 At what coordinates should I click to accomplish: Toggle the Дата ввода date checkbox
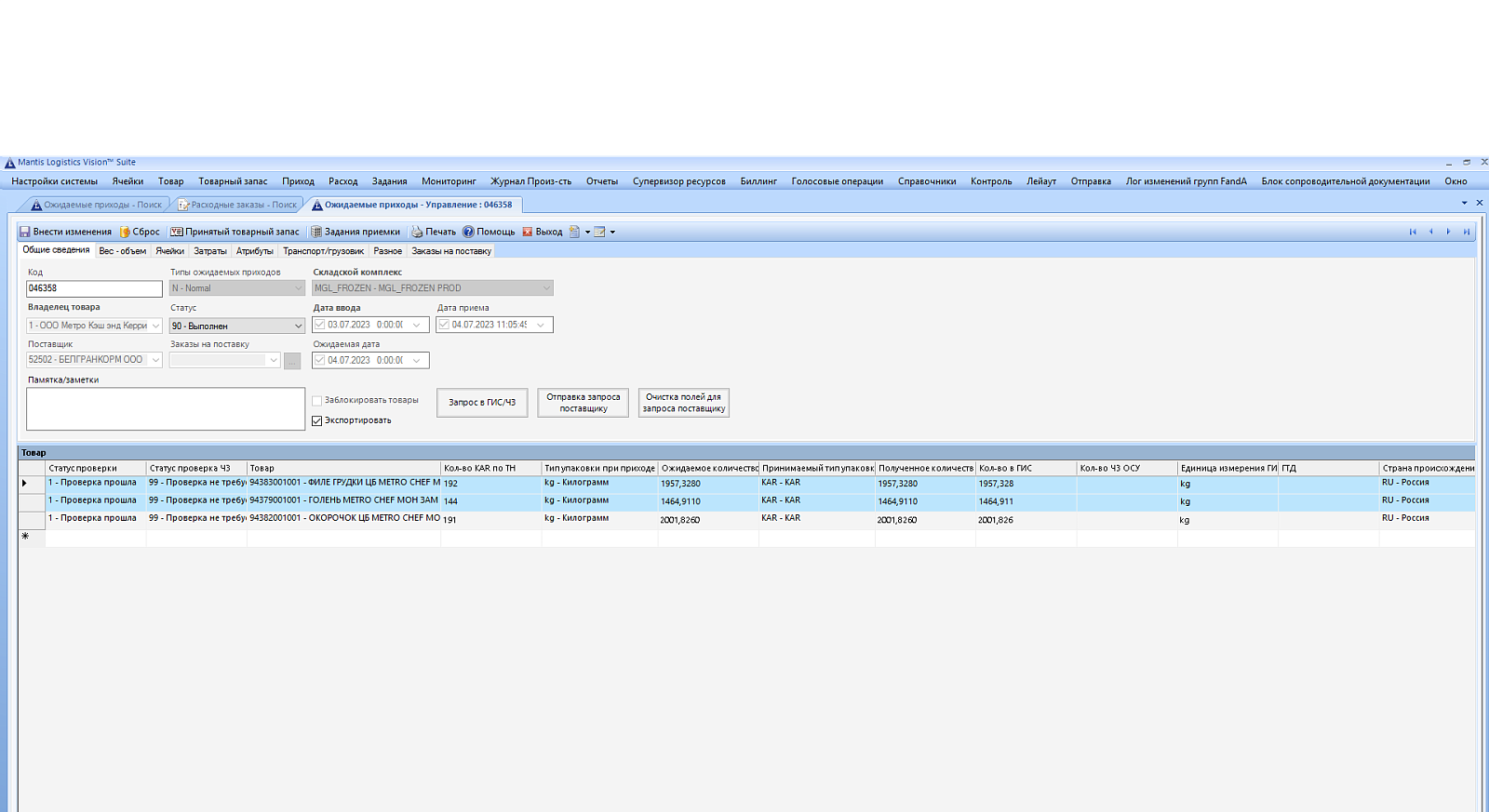click(320, 325)
